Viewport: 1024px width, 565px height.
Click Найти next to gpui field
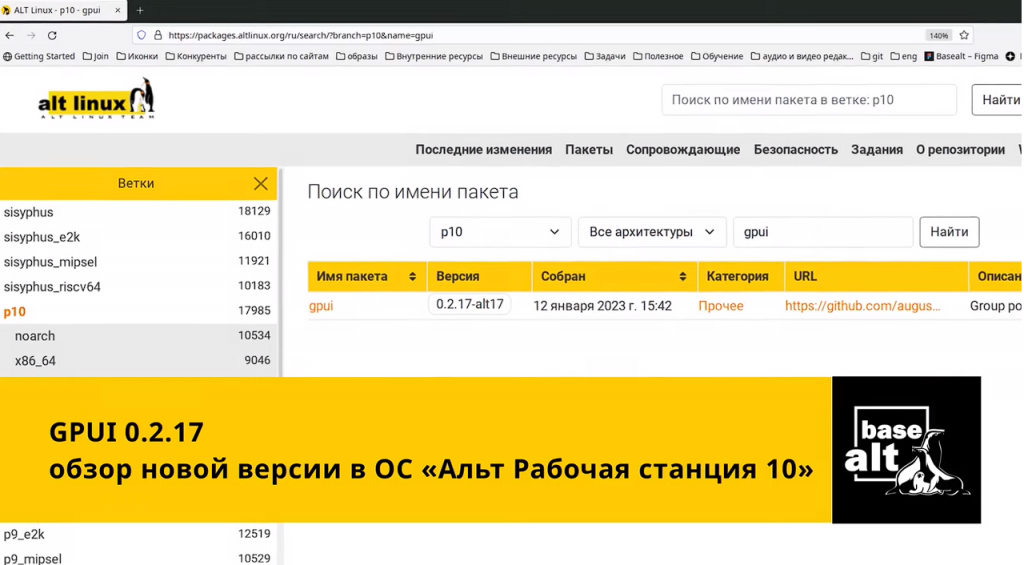(x=949, y=232)
